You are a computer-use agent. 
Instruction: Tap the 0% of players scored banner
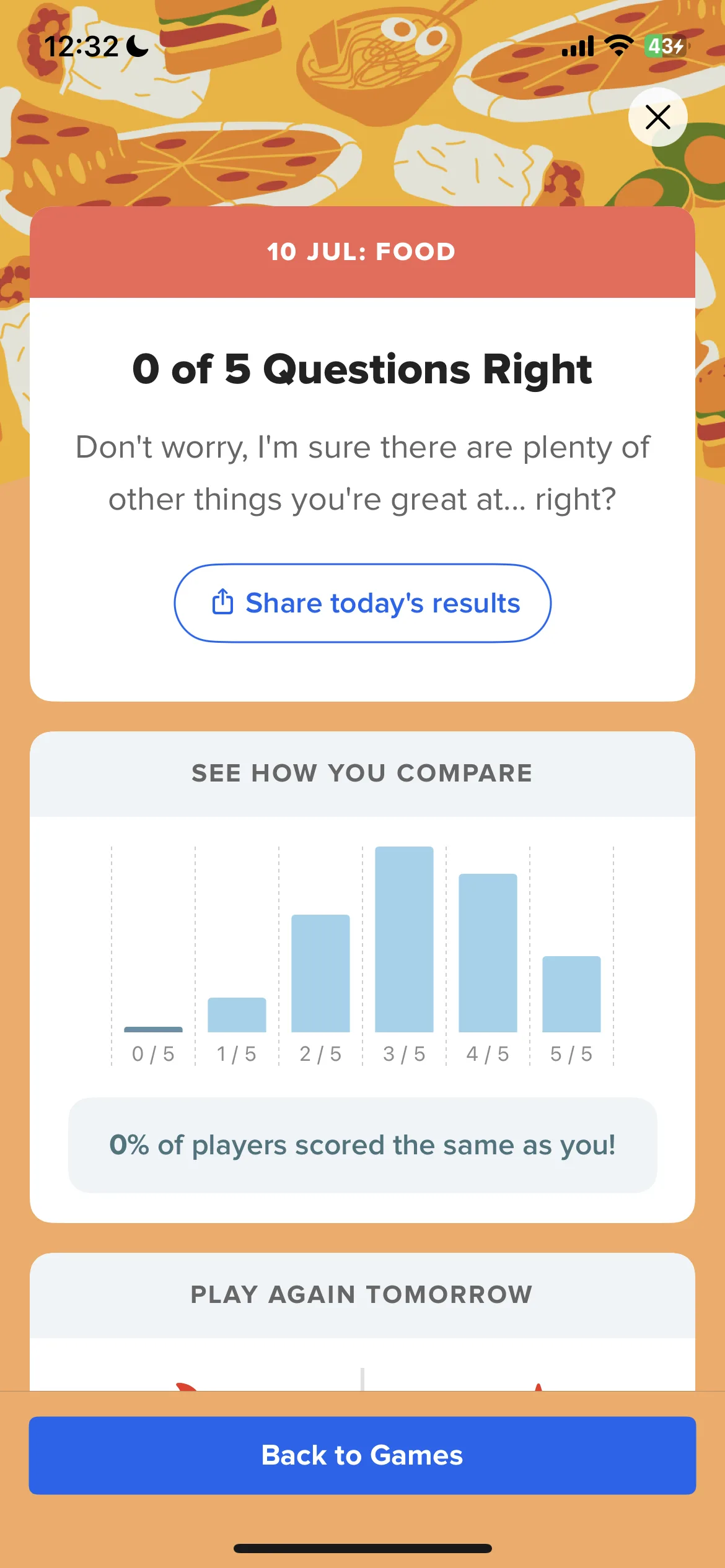coord(362,1145)
